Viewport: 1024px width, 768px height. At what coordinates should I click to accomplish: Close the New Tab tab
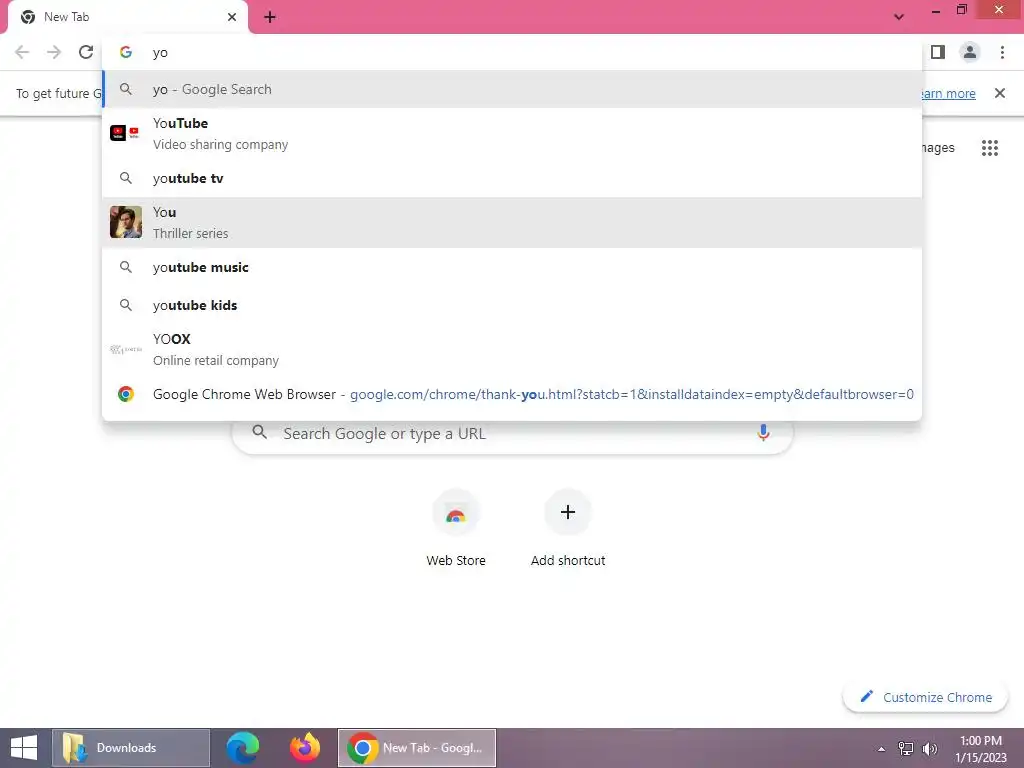(x=232, y=17)
